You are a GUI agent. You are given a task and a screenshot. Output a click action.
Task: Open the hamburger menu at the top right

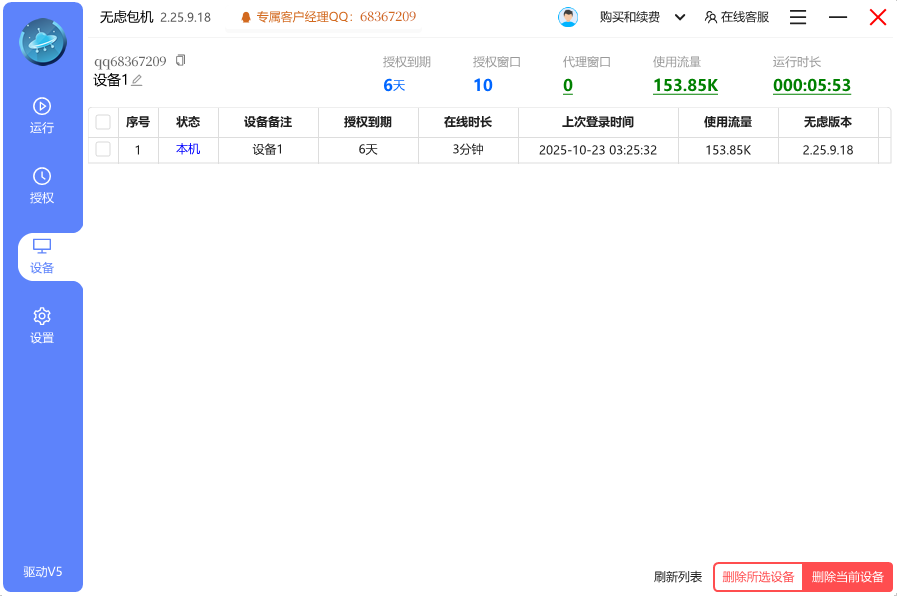tap(797, 17)
